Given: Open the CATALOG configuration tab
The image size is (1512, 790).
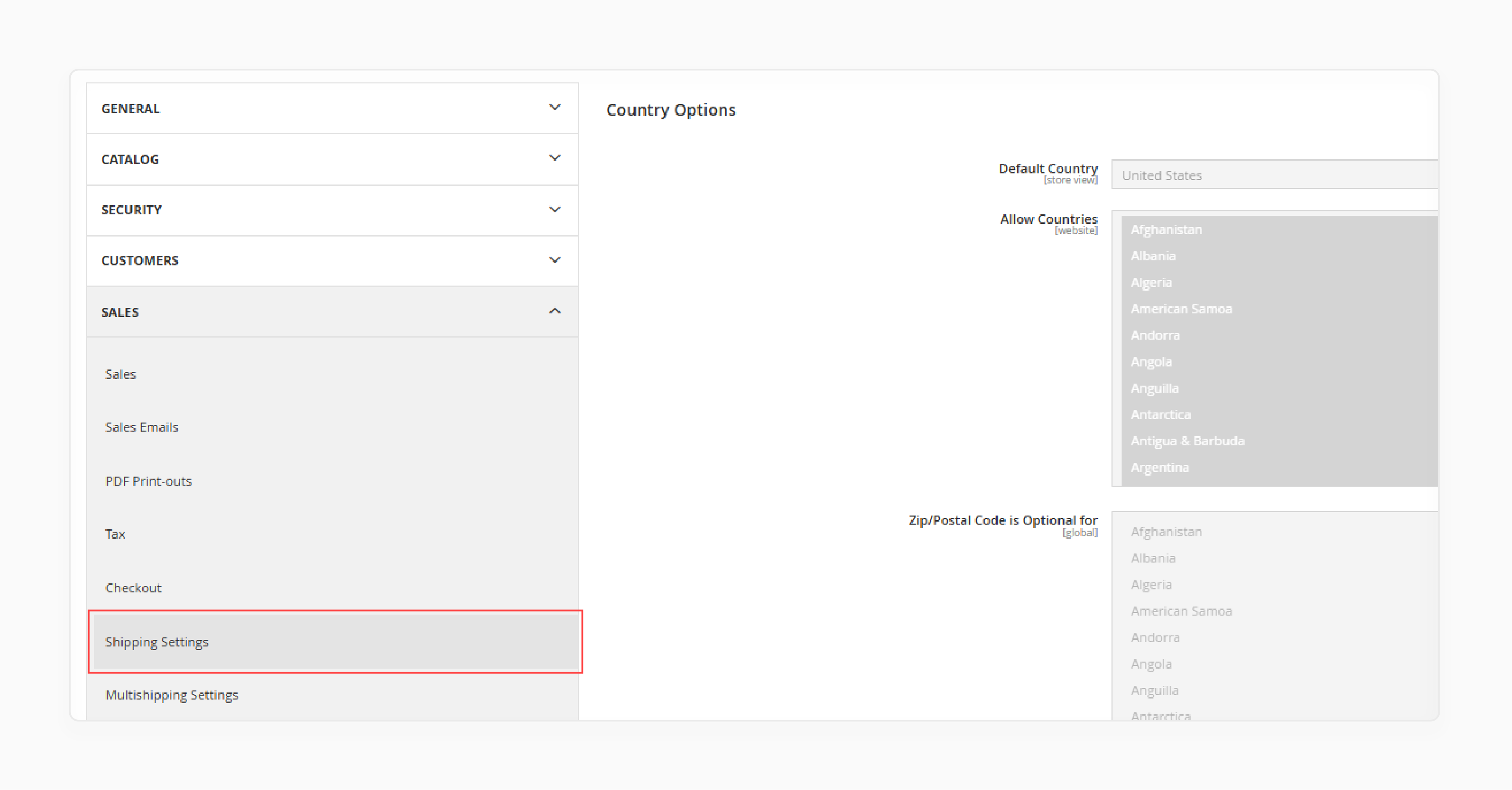Looking at the screenshot, I should click(x=332, y=160).
